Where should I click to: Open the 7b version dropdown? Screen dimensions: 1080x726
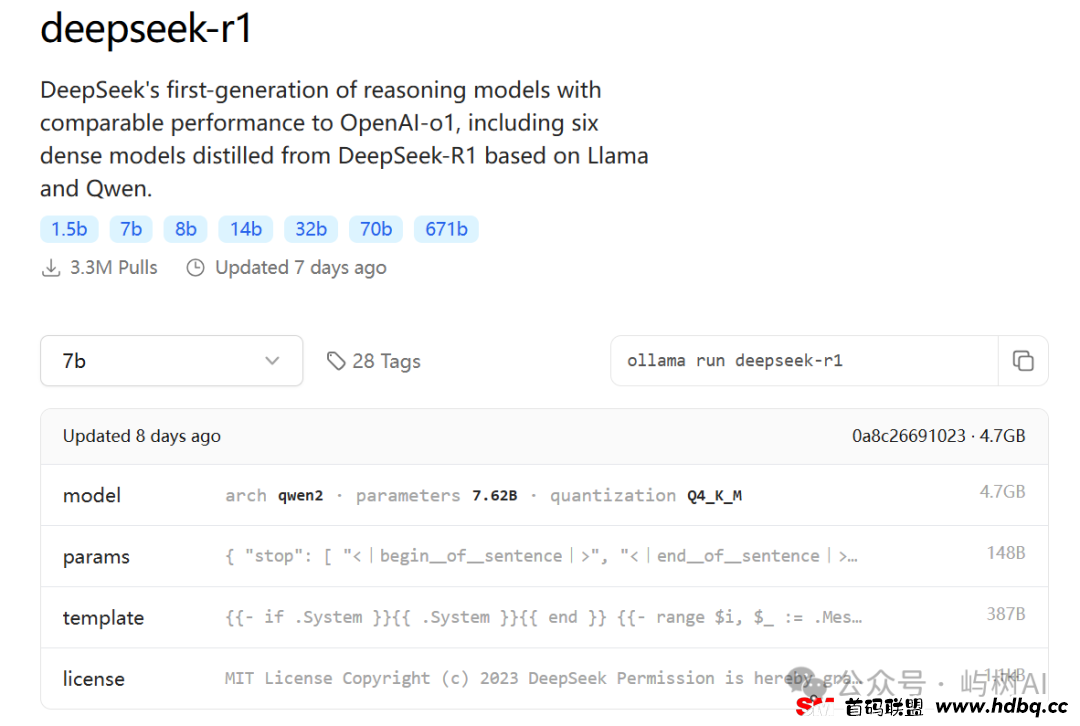[x=172, y=361]
